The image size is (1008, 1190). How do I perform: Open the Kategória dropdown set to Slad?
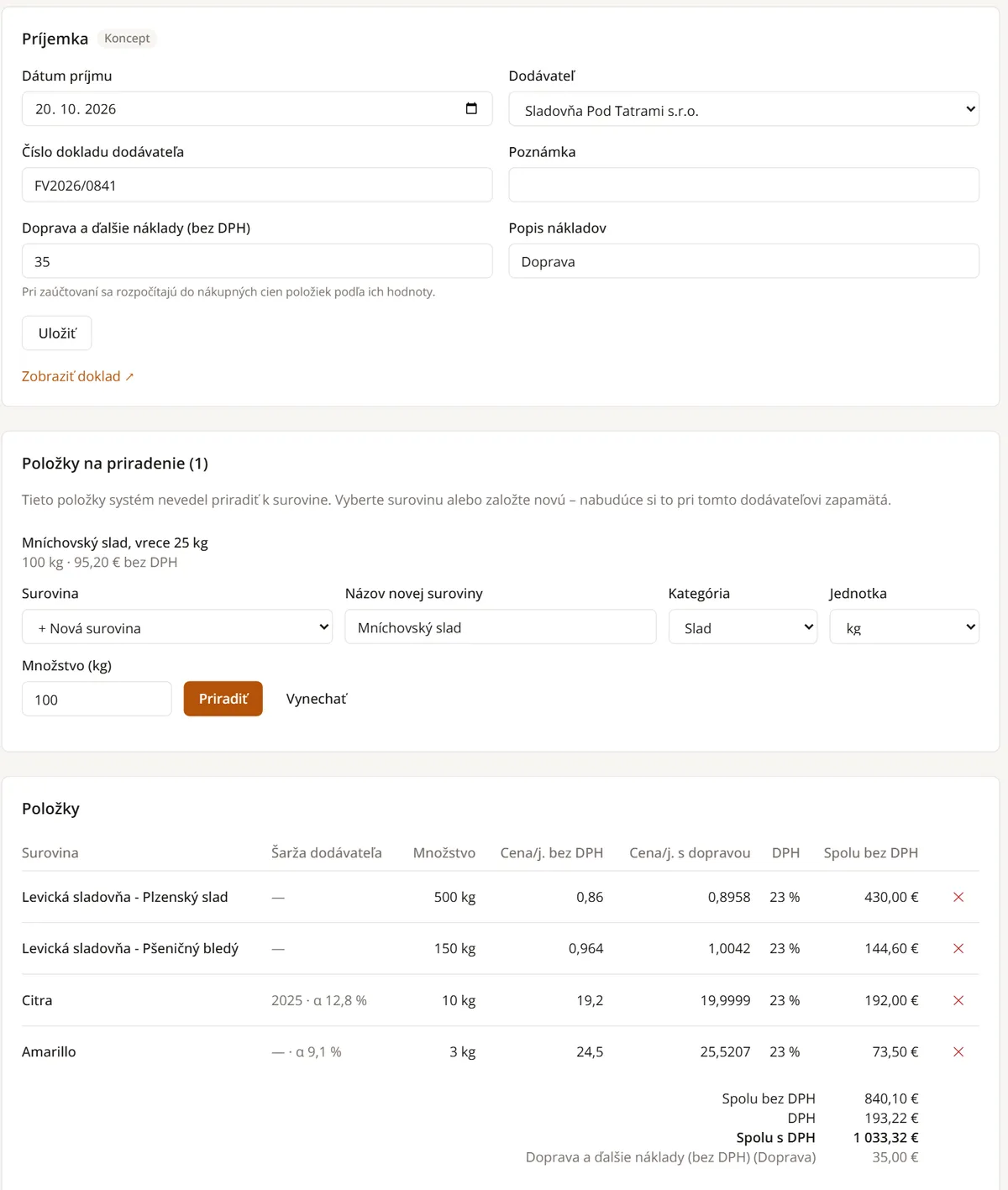point(743,627)
